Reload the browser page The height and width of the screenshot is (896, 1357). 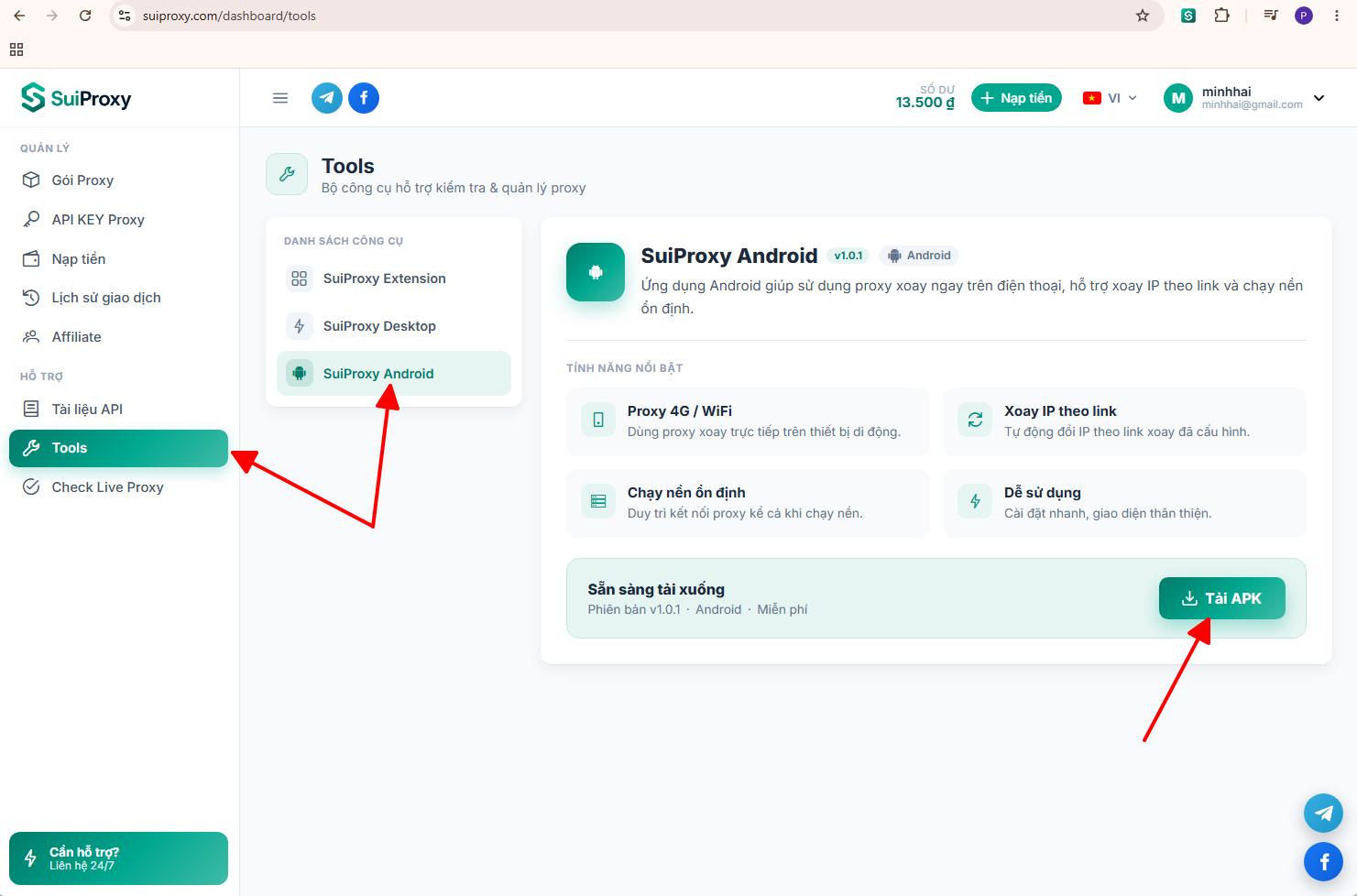(x=85, y=16)
